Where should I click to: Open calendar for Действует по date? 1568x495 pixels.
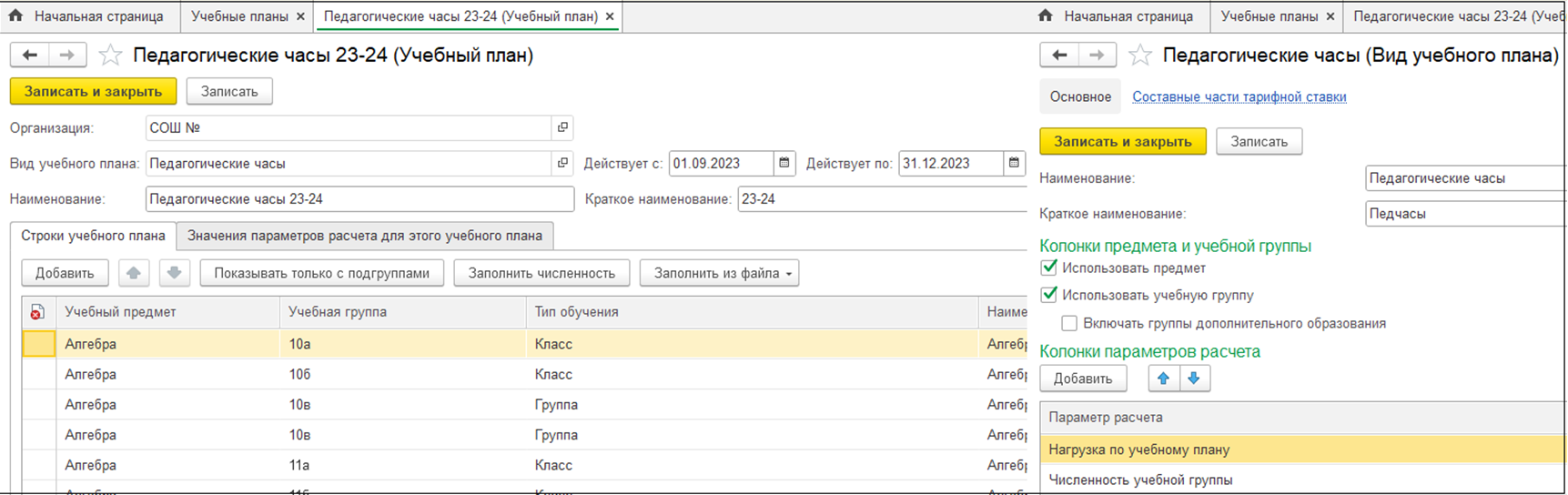(x=1014, y=164)
